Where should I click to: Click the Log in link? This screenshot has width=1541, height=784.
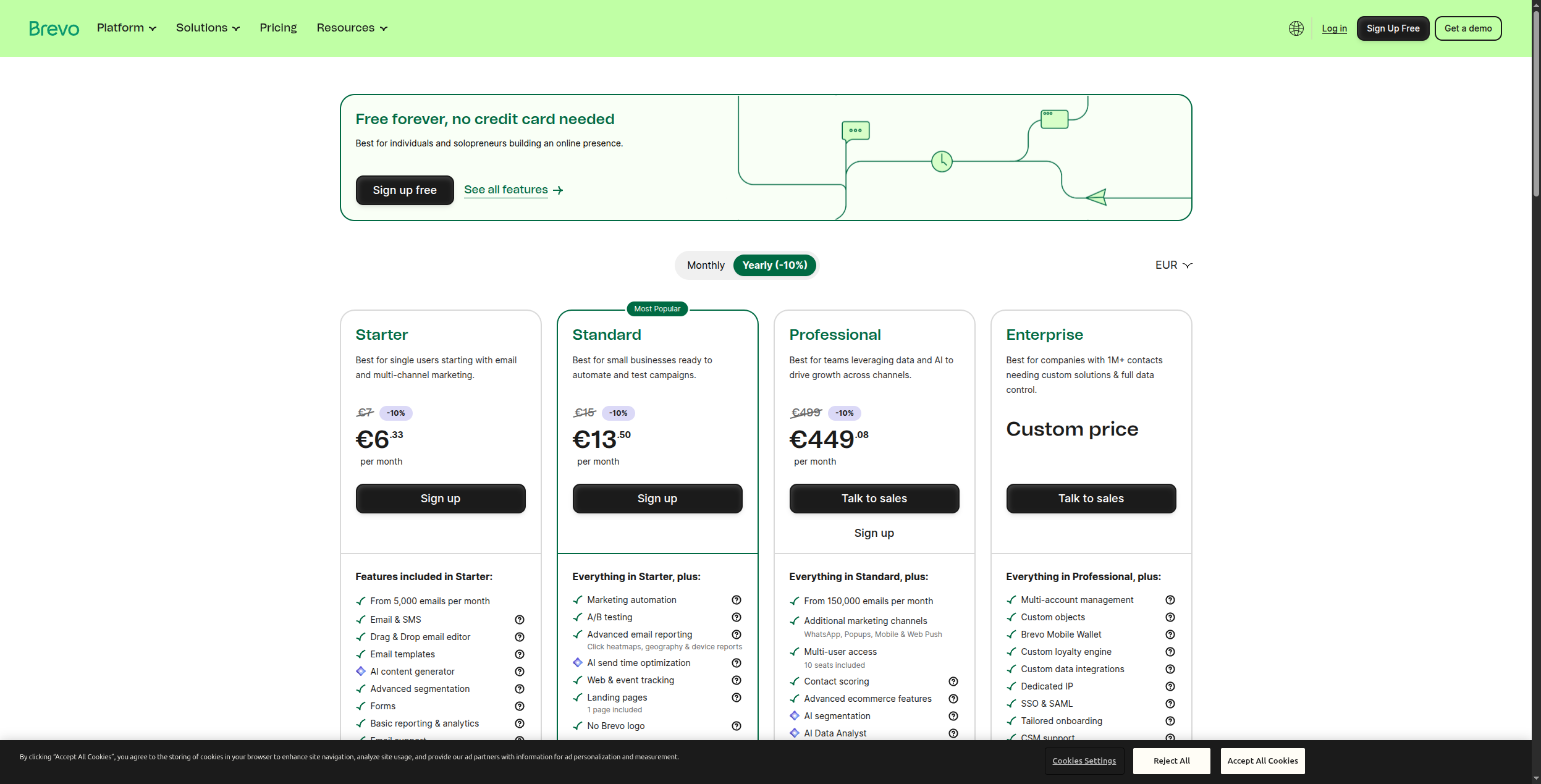[1334, 28]
